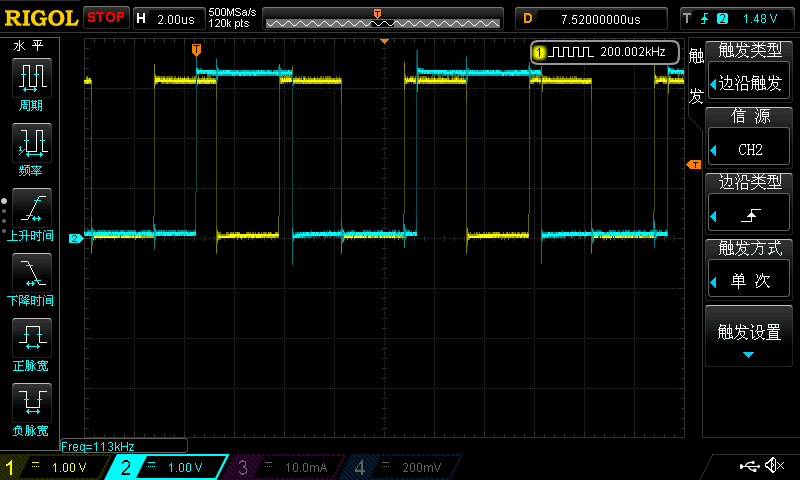This screenshot has width=800, height=480.
Task: Click the frequency counter square wave icon
Action: point(571,52)
